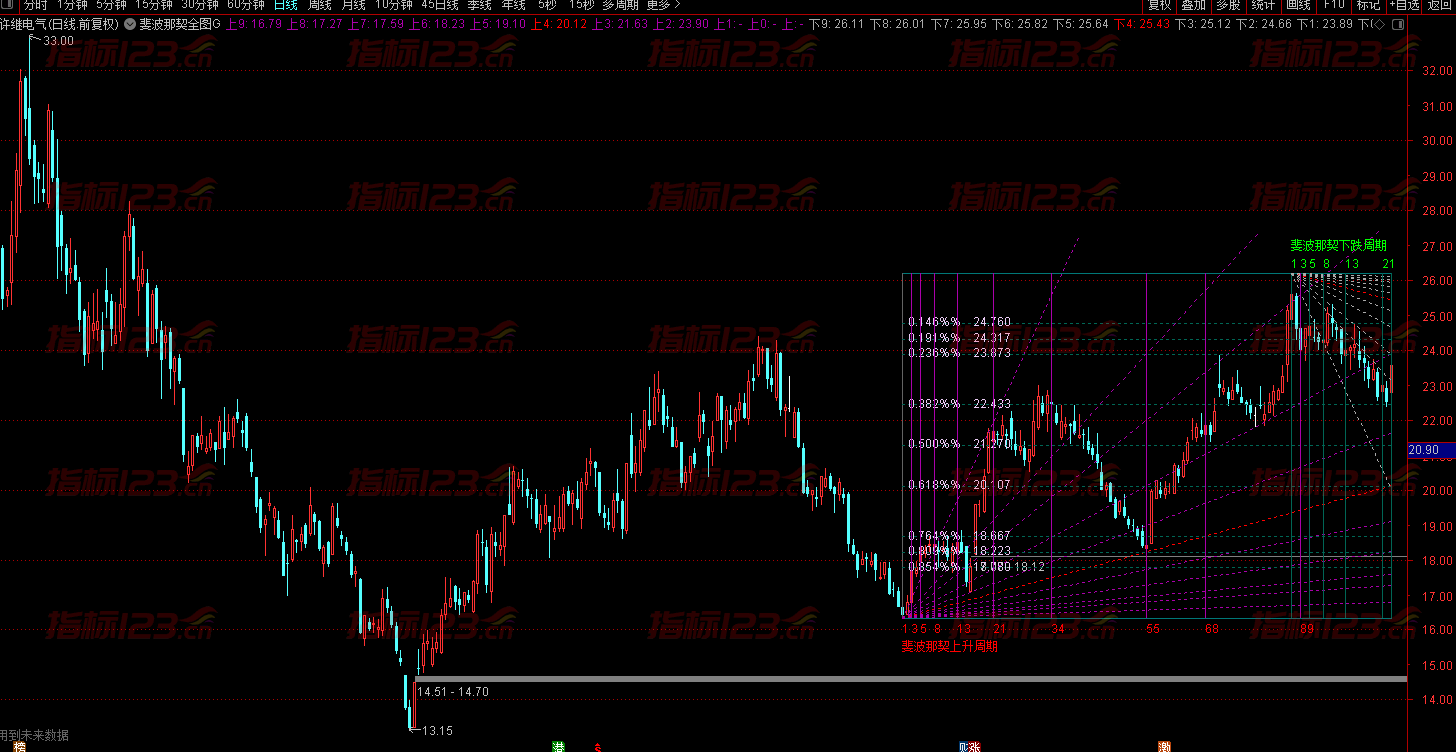Click the red cycle number 89
Screen dimensions: 1456x752
1307,629
